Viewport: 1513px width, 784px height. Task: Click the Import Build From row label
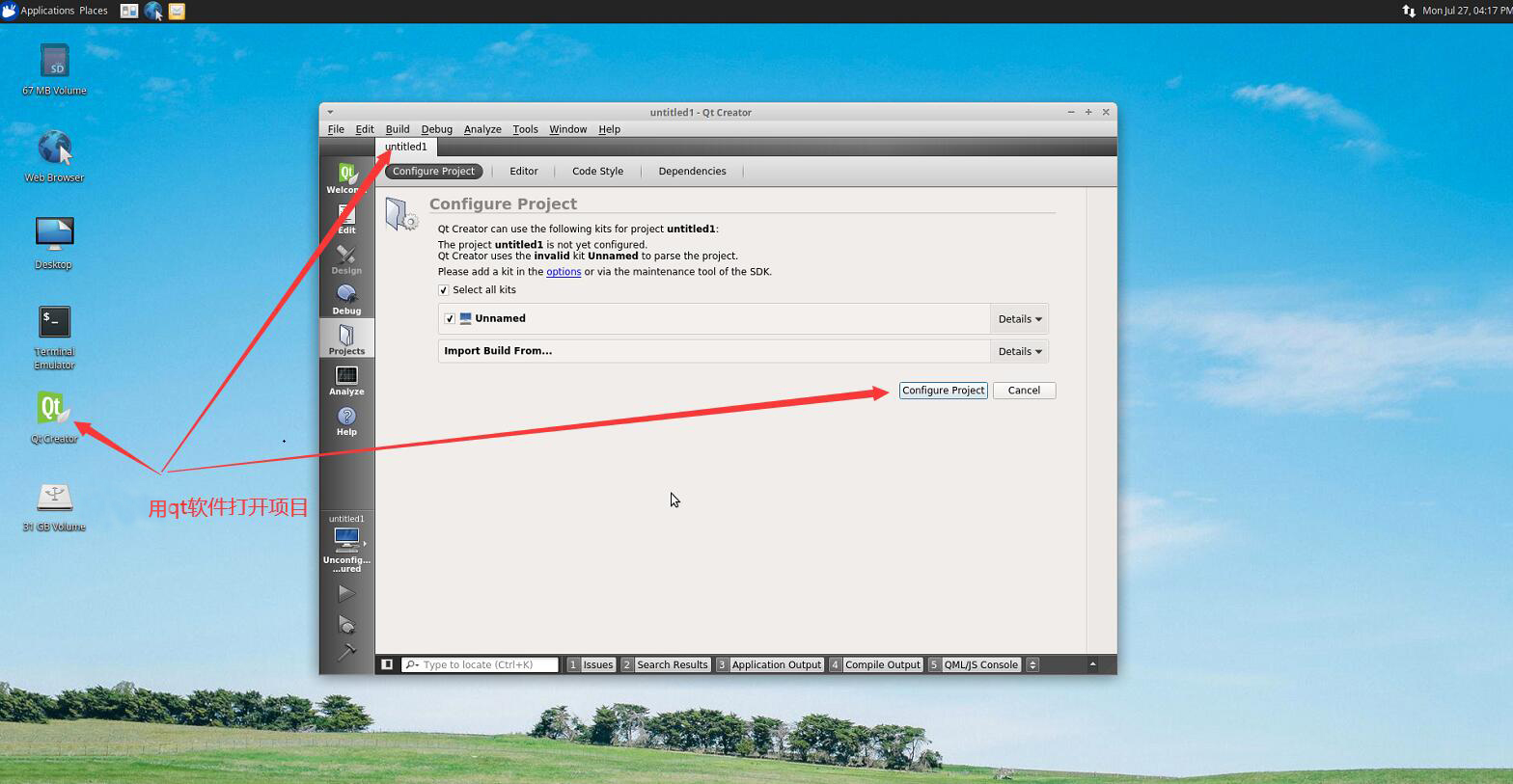[498, 351]
